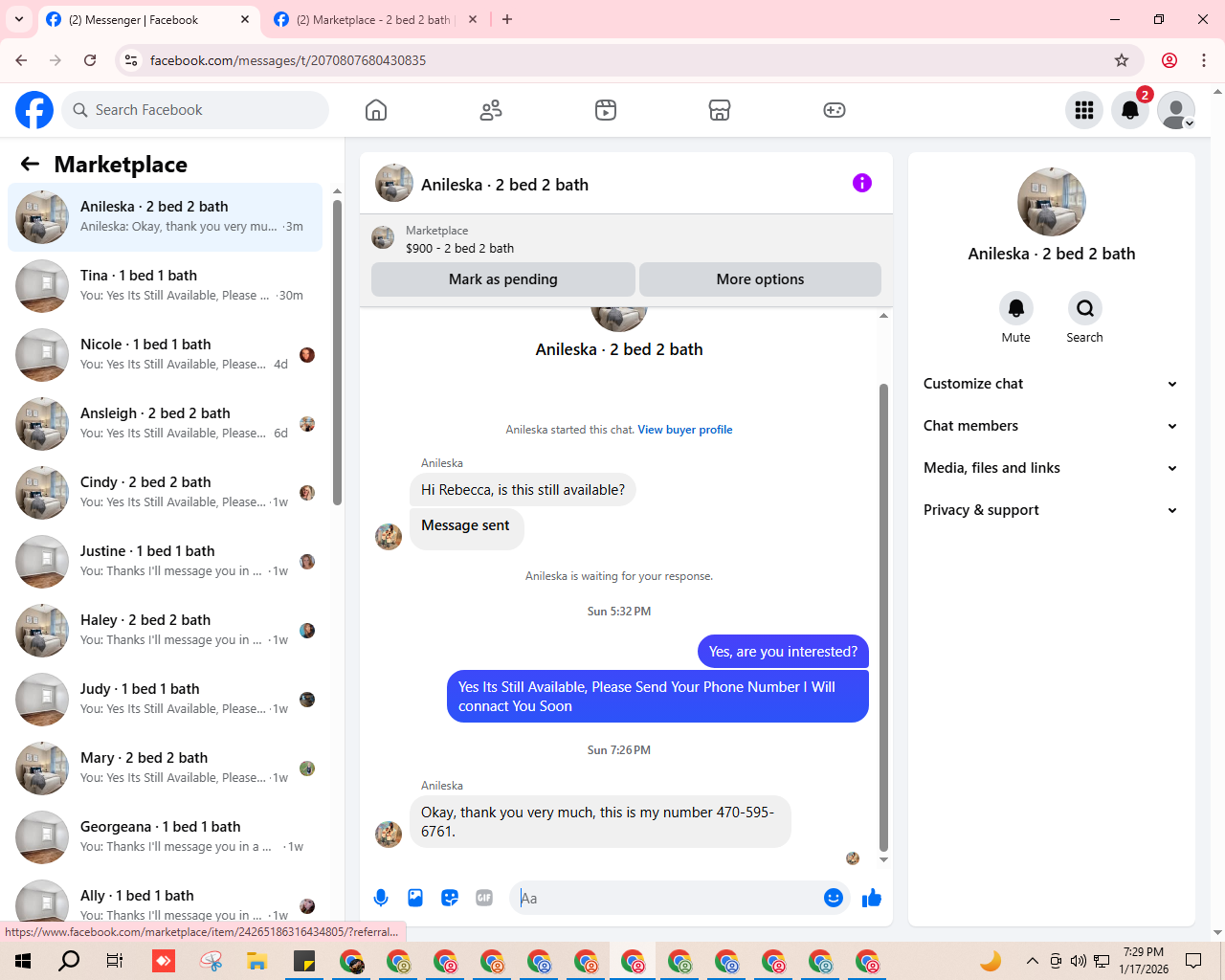The height and width of the screenshot is (980, 1225).
Task: Open the Gaming controller icon
Action: coord(835,110)
